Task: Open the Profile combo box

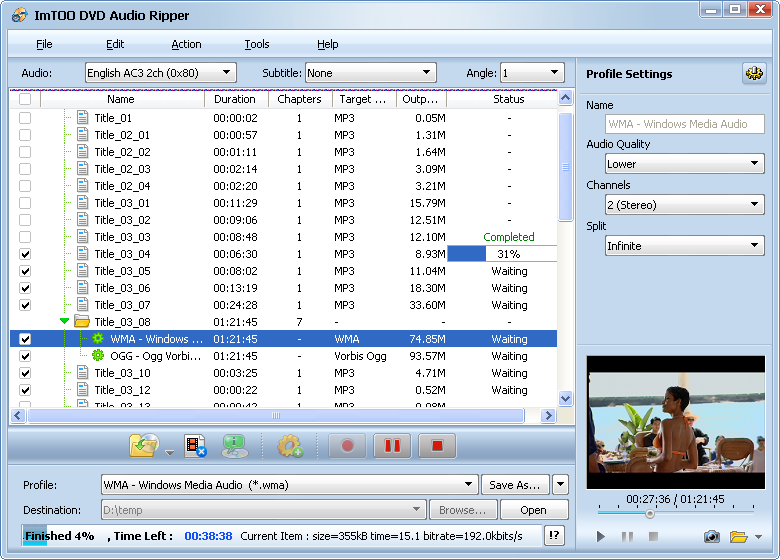Action: (290, 484)
